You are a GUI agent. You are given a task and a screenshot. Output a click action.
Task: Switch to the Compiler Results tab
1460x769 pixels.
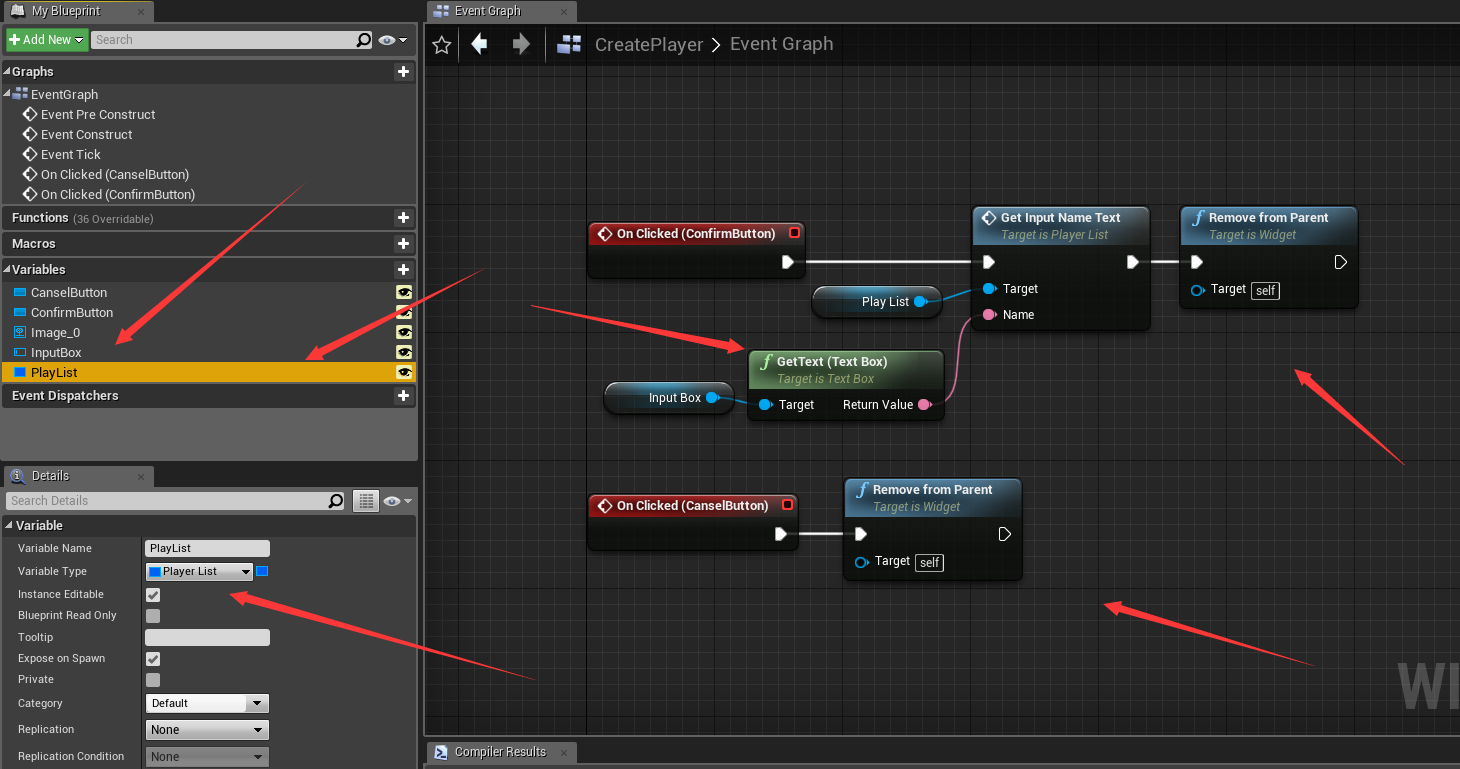(500, 751)
